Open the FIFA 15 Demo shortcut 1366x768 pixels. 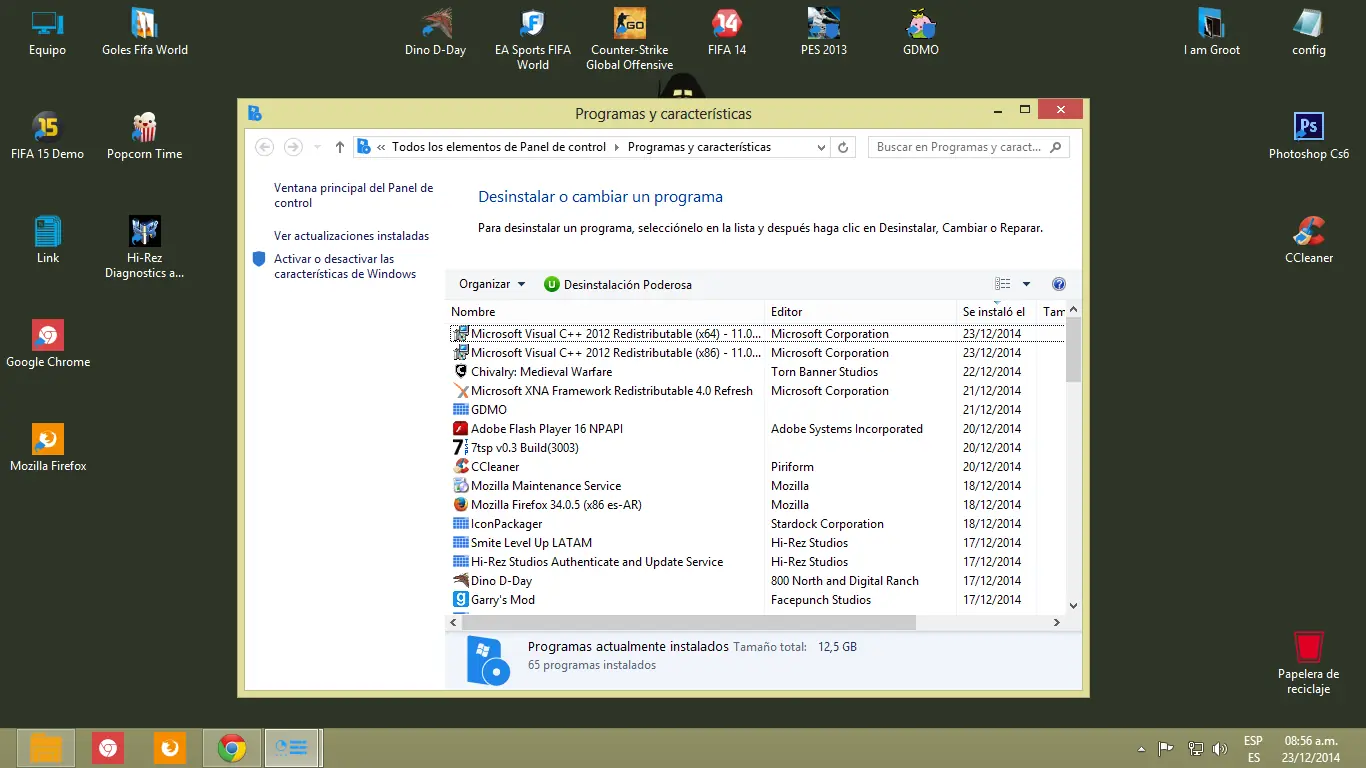pos(47,136)
